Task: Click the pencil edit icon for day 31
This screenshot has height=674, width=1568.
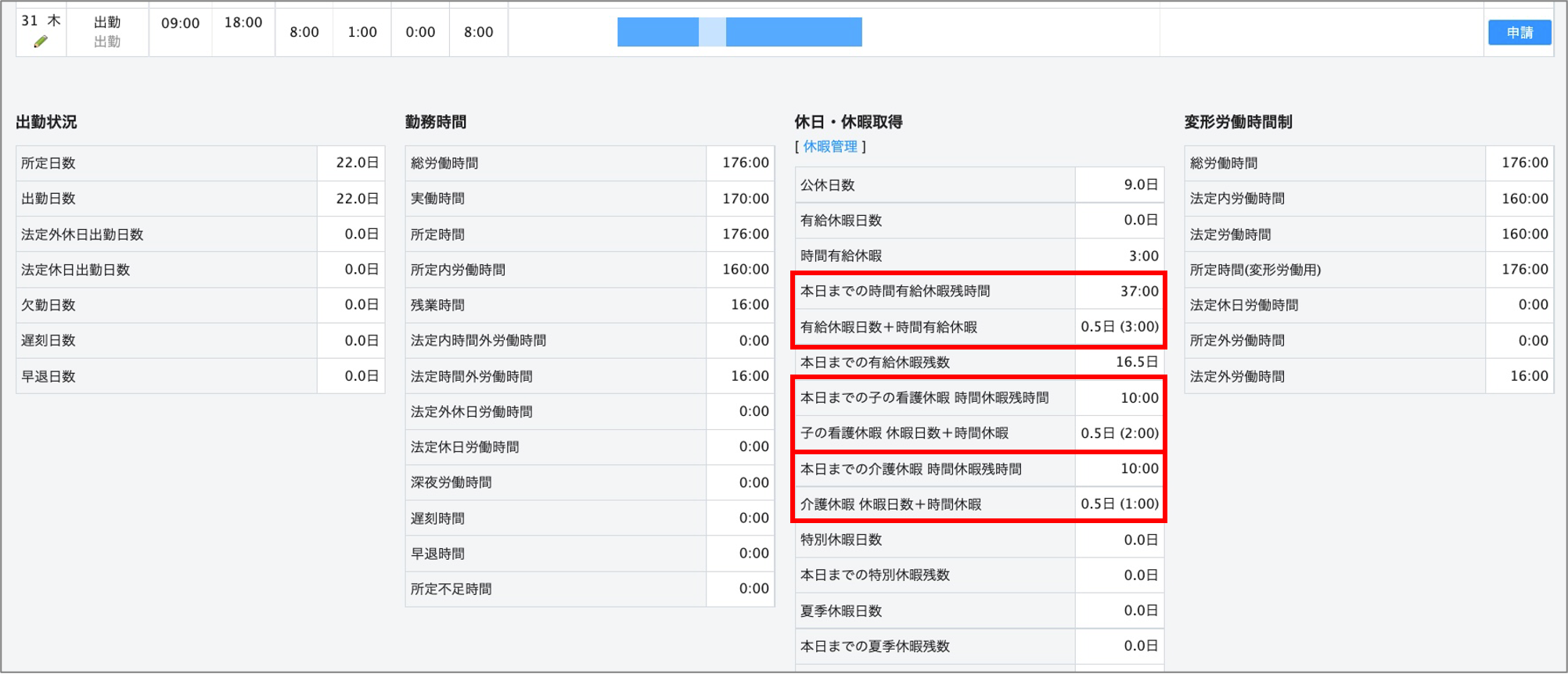Action: click(x=41, y=42)
